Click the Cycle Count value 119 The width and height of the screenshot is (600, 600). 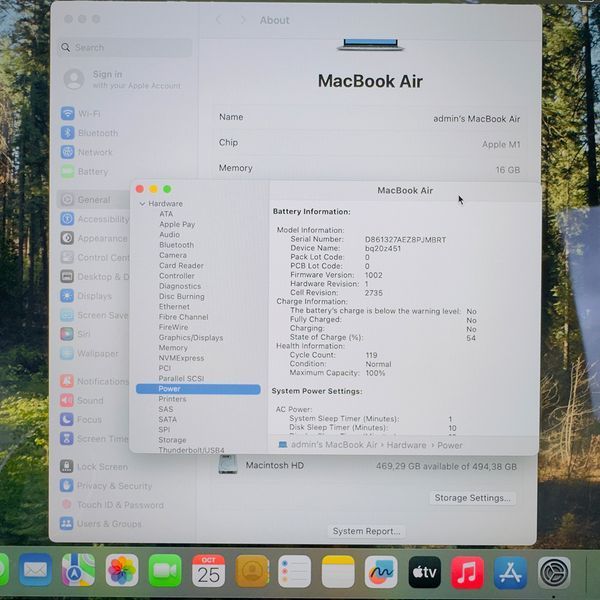coord(371,355)
